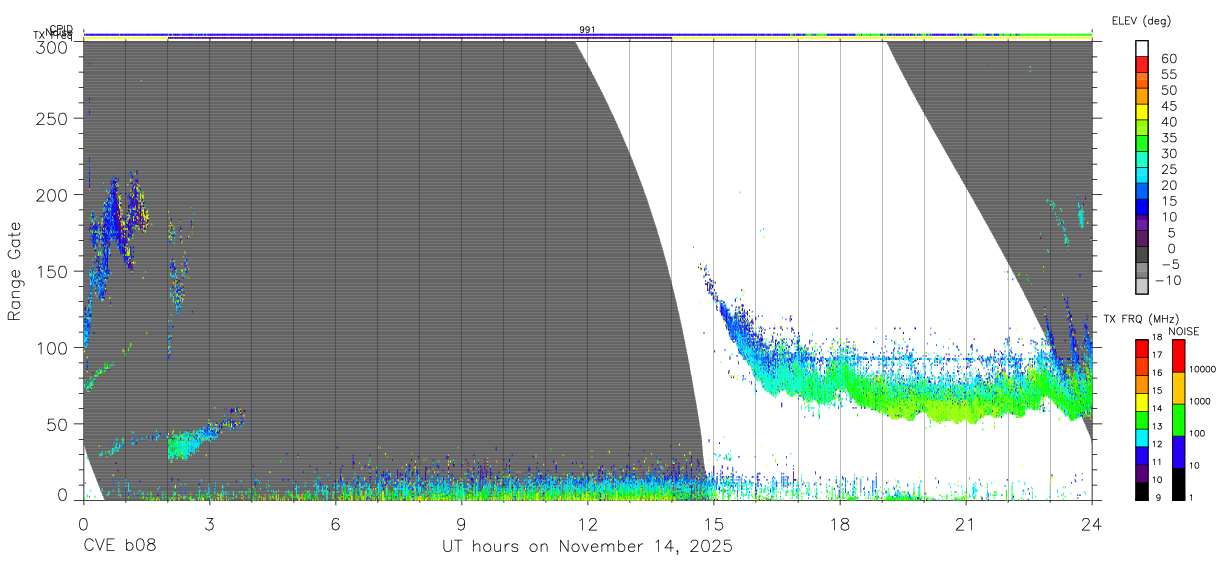This screenshot has height=567, width=1228.
Task: Click the ELEV colorbar label 45
Action: point(1168,106)
